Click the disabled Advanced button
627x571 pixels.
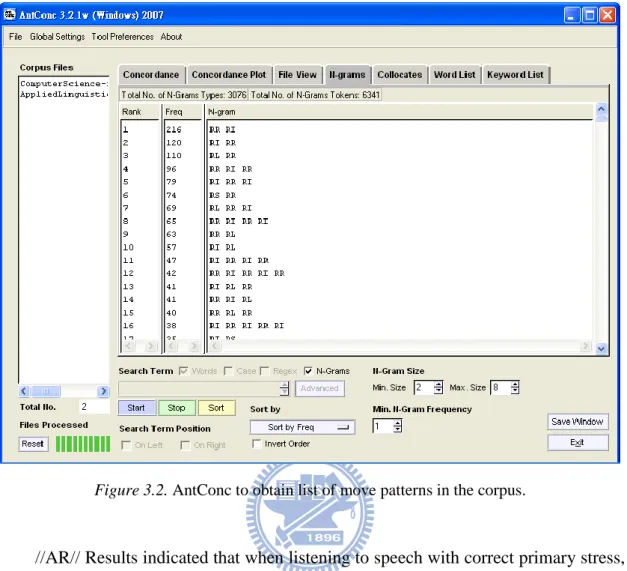[x=319, y=388]
